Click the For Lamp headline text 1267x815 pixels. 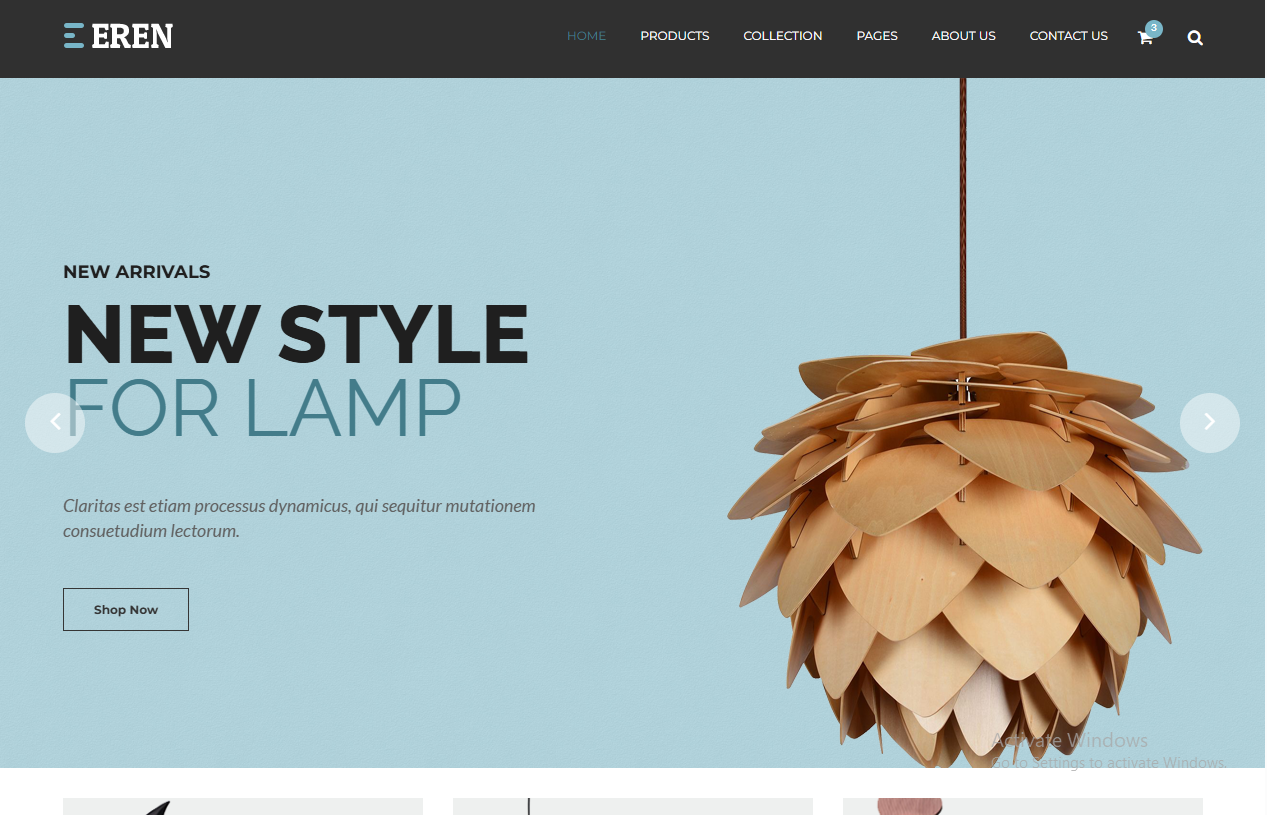[263, 408]
